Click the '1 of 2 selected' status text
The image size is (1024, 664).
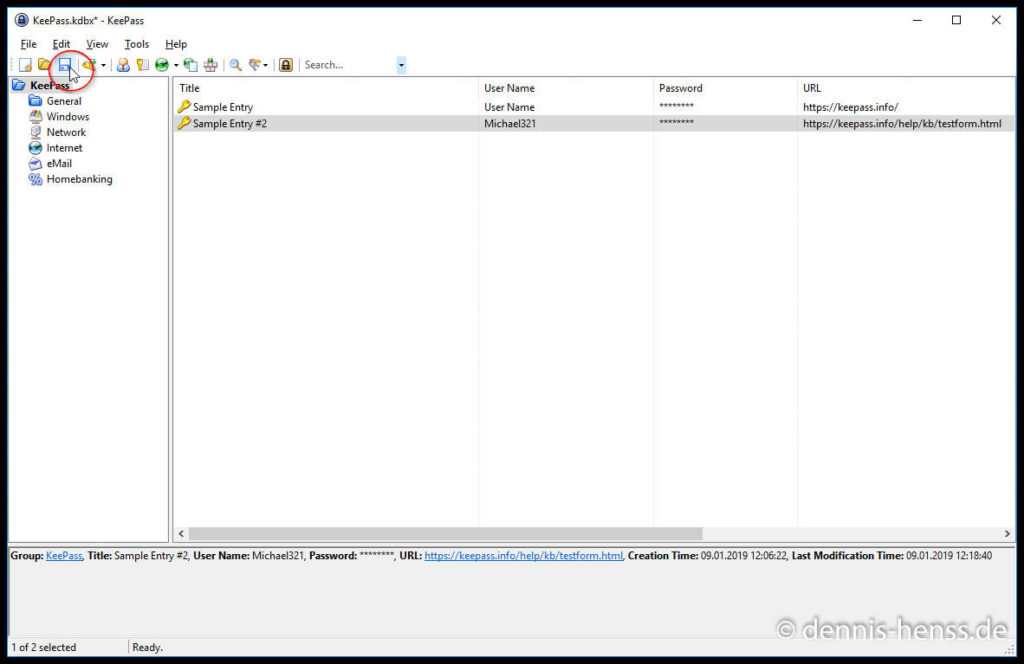tap(44, 647)
